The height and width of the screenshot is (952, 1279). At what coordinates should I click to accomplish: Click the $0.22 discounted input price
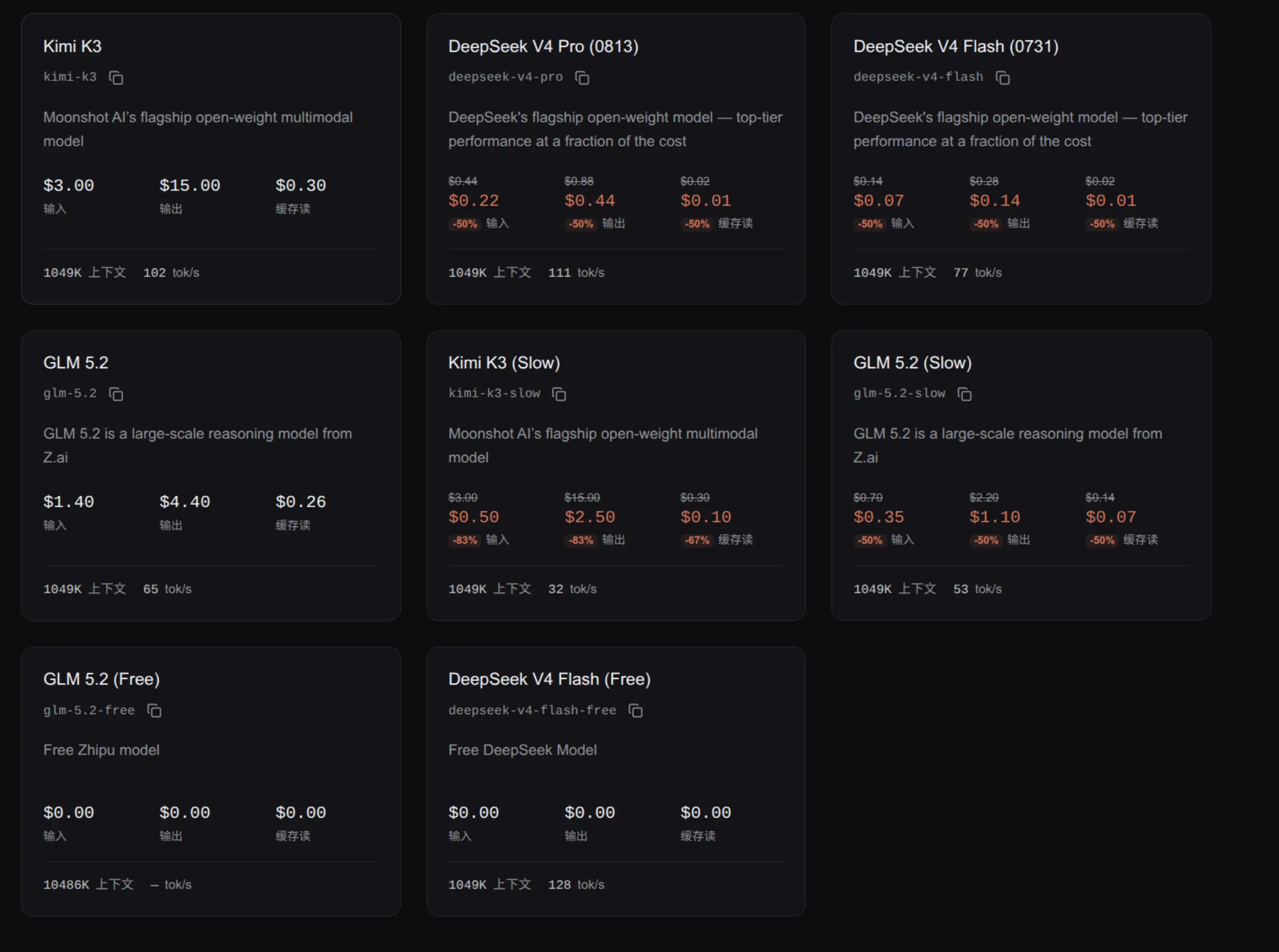coord(474,200)
